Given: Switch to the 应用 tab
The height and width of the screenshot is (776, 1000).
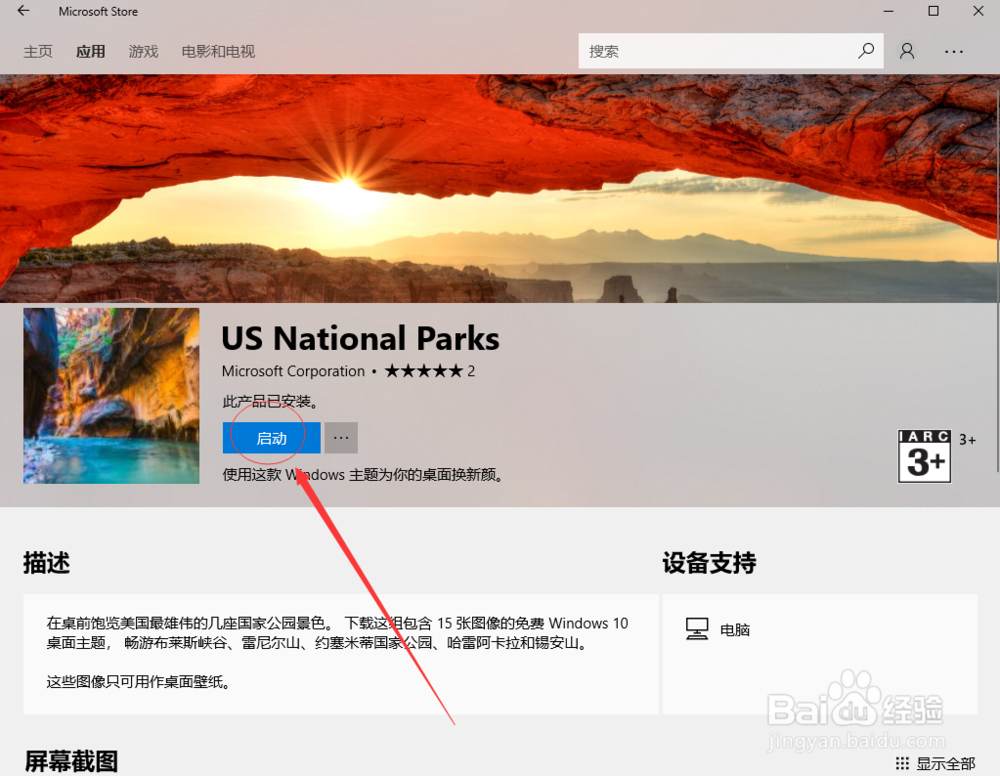Looking at the screenshot, I should (x=91, y=52).
